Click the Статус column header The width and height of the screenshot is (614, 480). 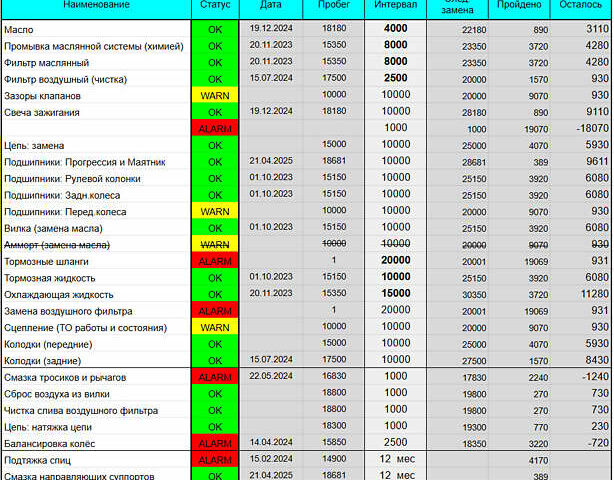(215, 6)
